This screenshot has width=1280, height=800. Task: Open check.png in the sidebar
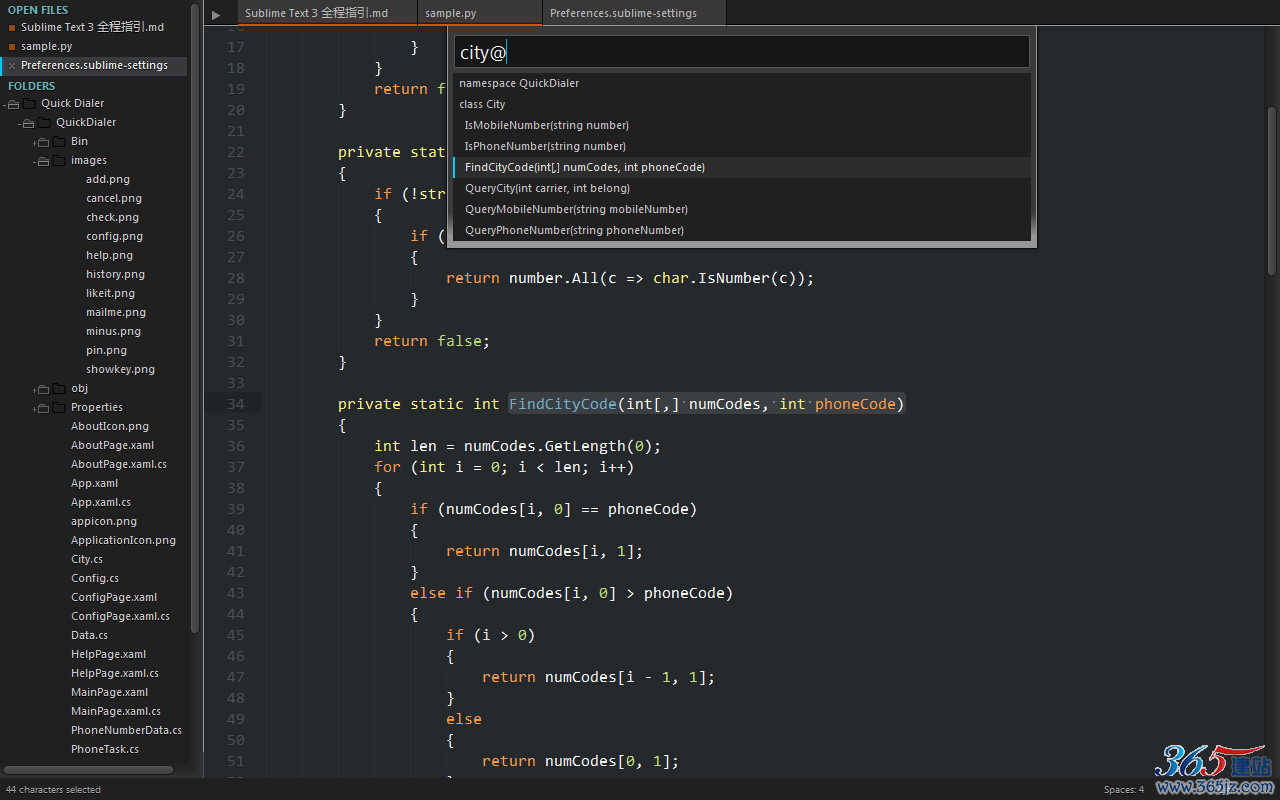[x=112, y=218]
